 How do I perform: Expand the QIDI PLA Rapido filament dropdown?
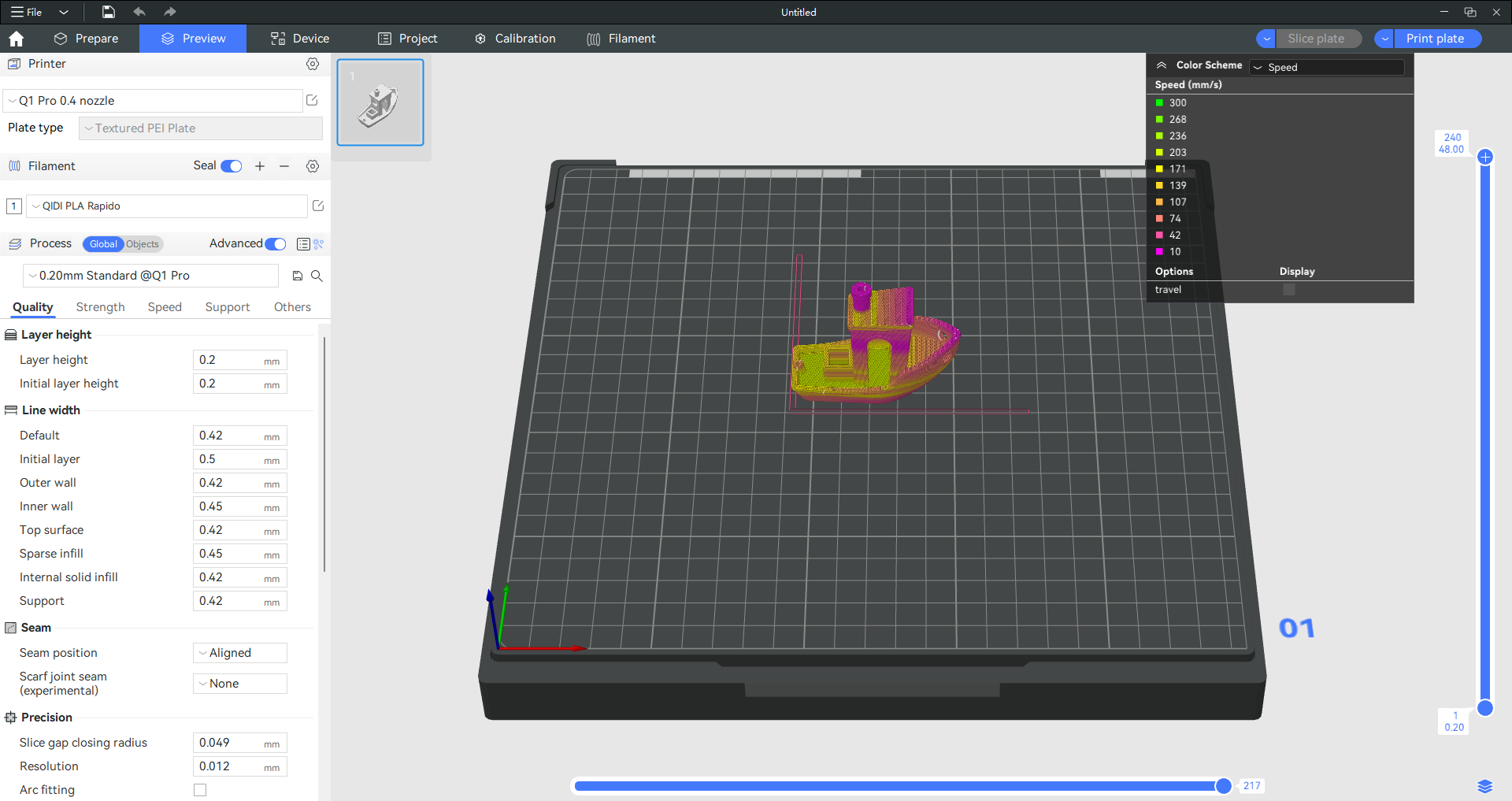[167, 206]
